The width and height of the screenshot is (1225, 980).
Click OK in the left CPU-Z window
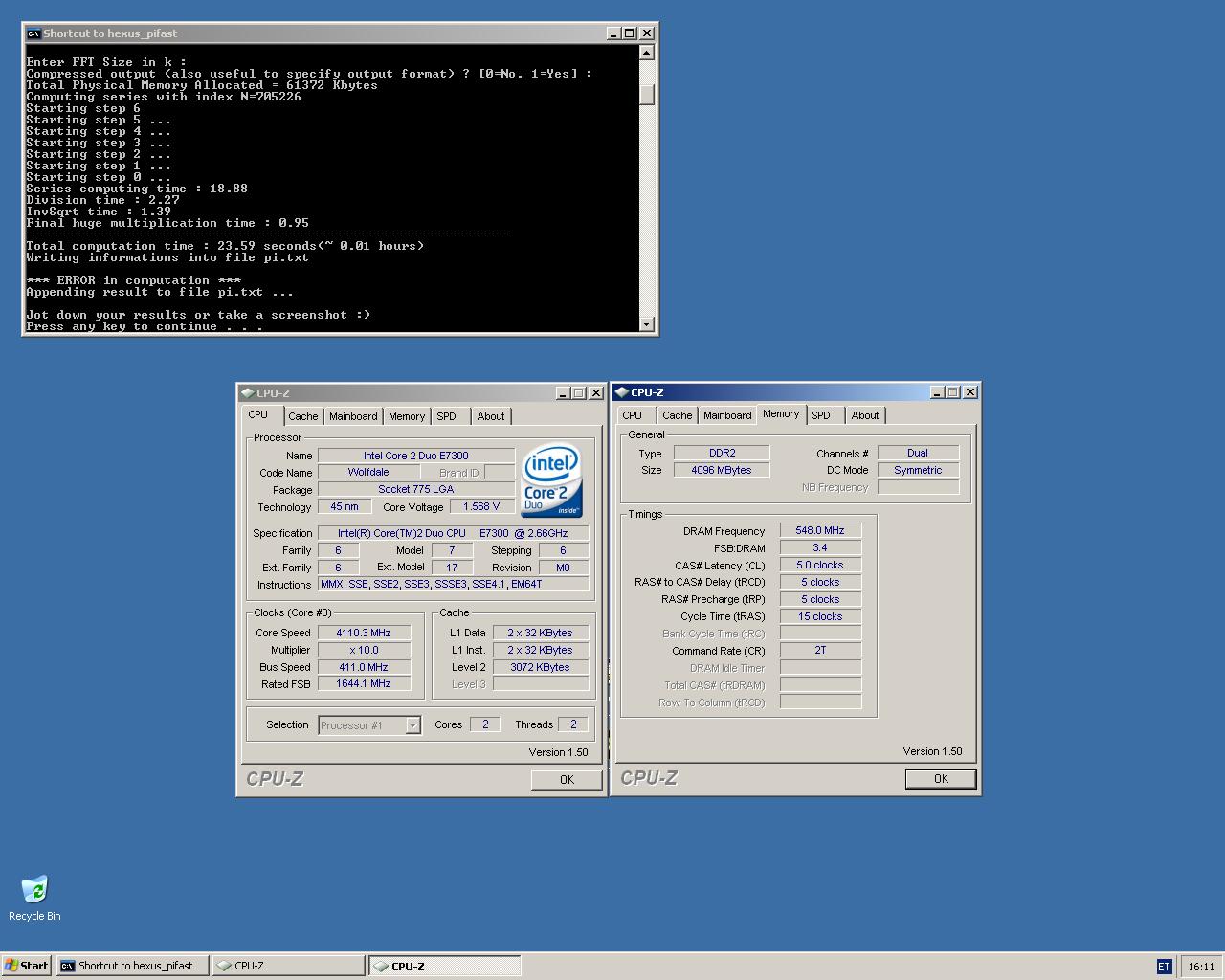pyautogui.click(x=567, y=780)
